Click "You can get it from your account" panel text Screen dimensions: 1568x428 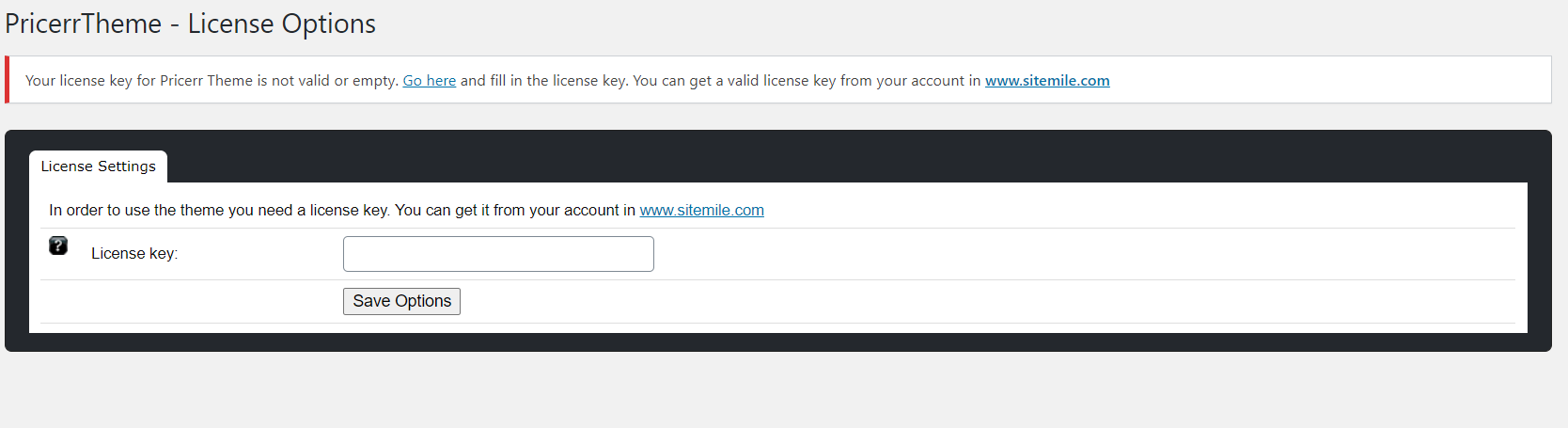pyautogui.click(x=515, y=211)
